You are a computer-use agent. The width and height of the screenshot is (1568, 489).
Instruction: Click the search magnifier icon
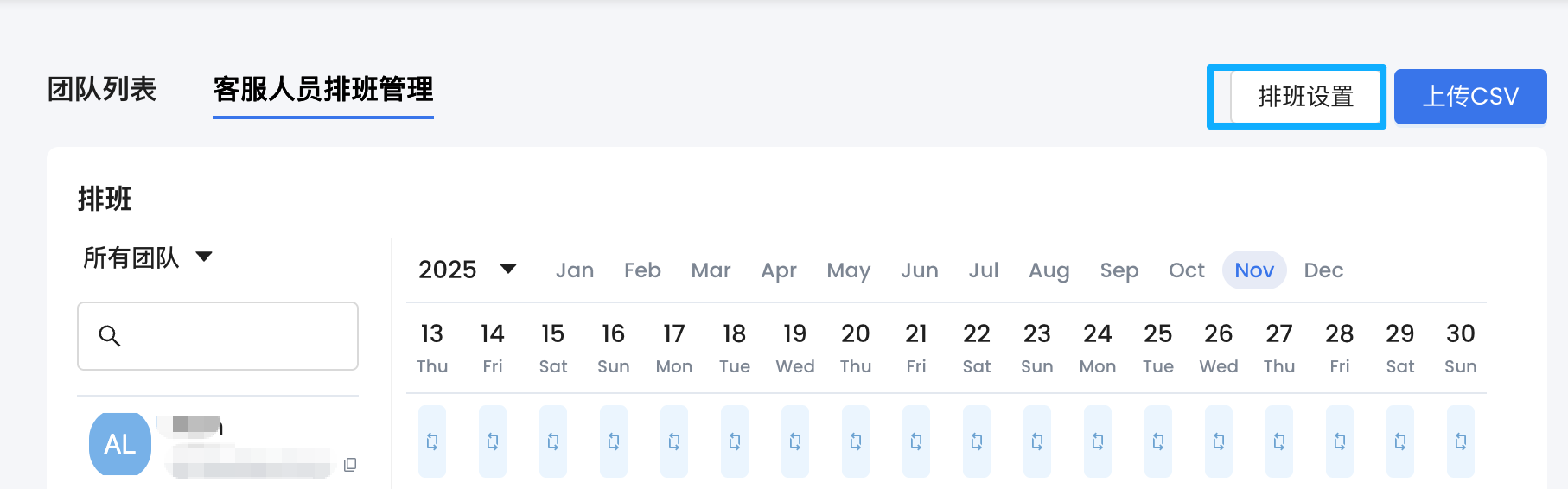pos(110,336)
